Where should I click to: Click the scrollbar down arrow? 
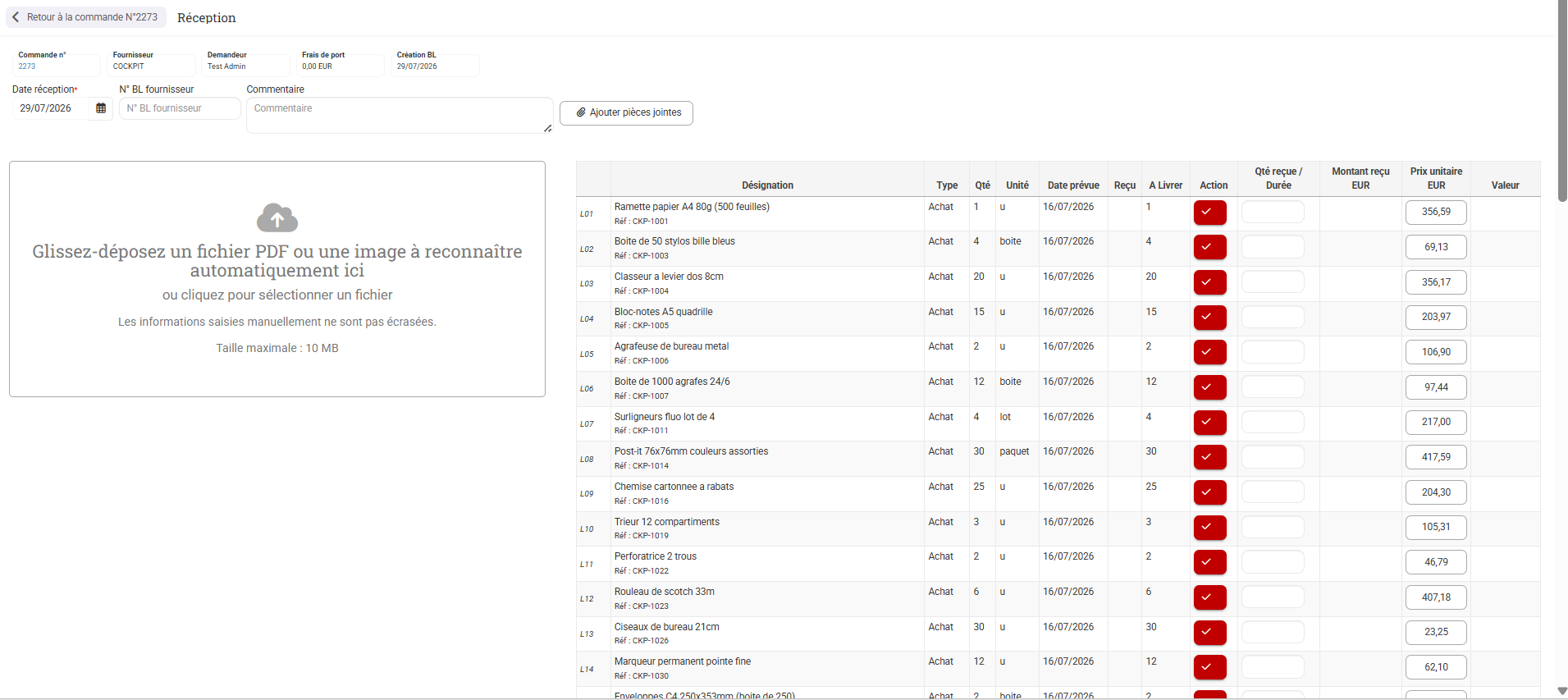1562,692
